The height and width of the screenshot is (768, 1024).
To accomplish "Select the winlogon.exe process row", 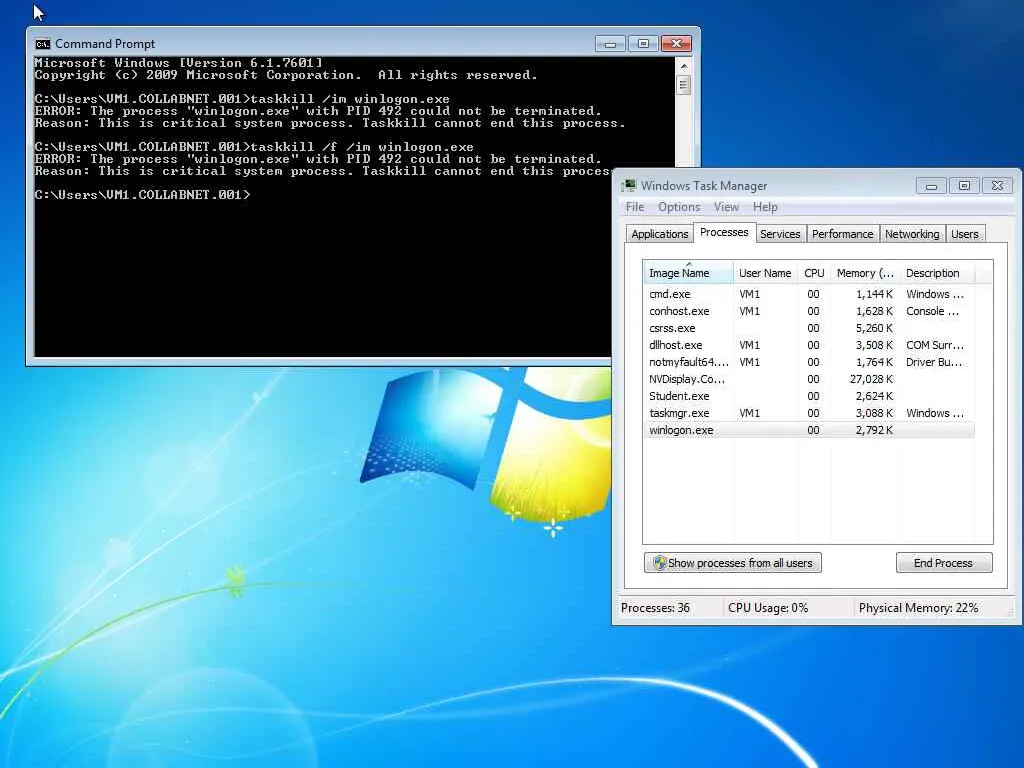I will pyautogui.click(x=808, y=430).
